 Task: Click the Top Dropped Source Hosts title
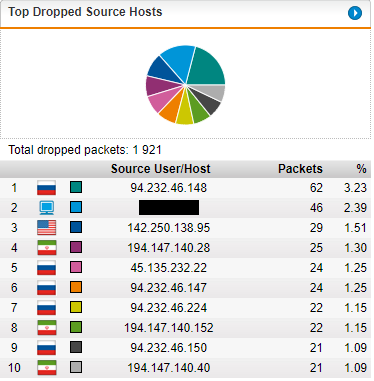click(x=85, y=12)
